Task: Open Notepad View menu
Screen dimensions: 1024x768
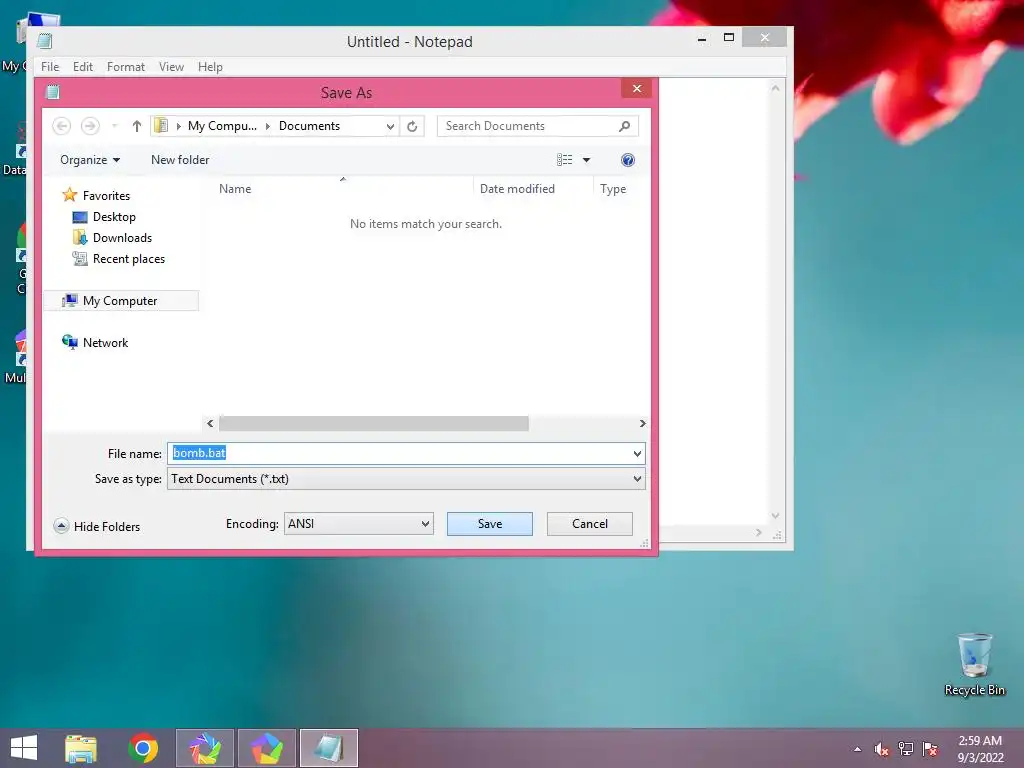Action: click(171, 67)
